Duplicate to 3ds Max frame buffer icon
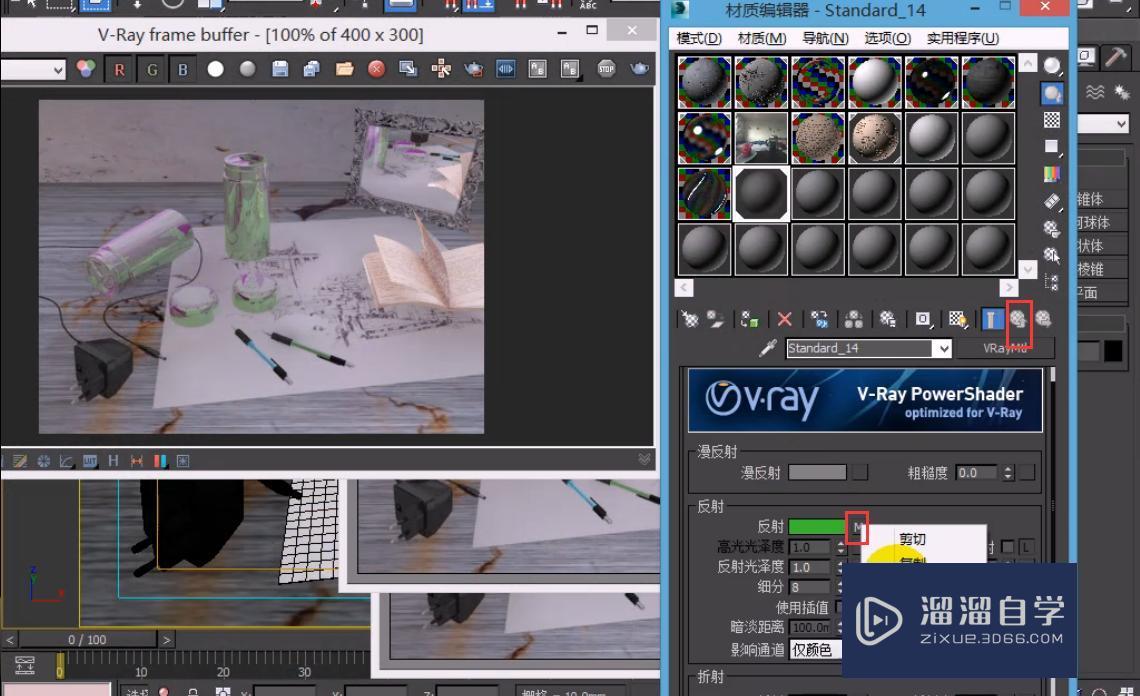This screenshot has height=696, width=1140. point(409,69)
